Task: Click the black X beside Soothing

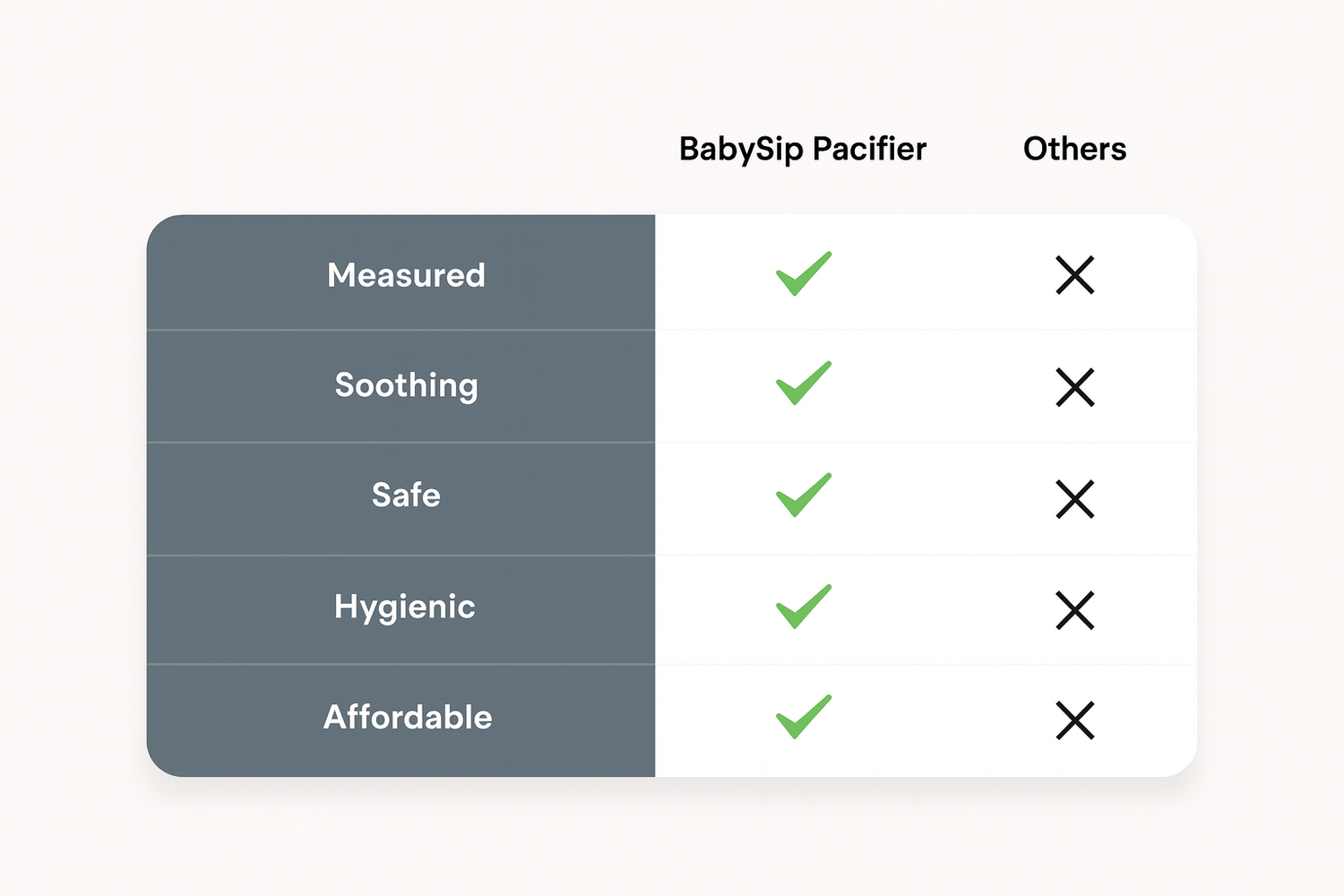Action: click(x=1074, y=387)
